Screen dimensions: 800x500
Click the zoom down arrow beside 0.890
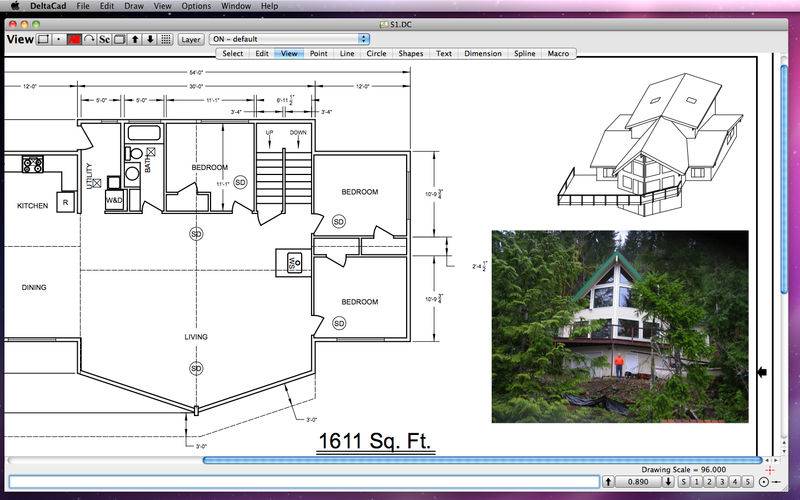668,482
